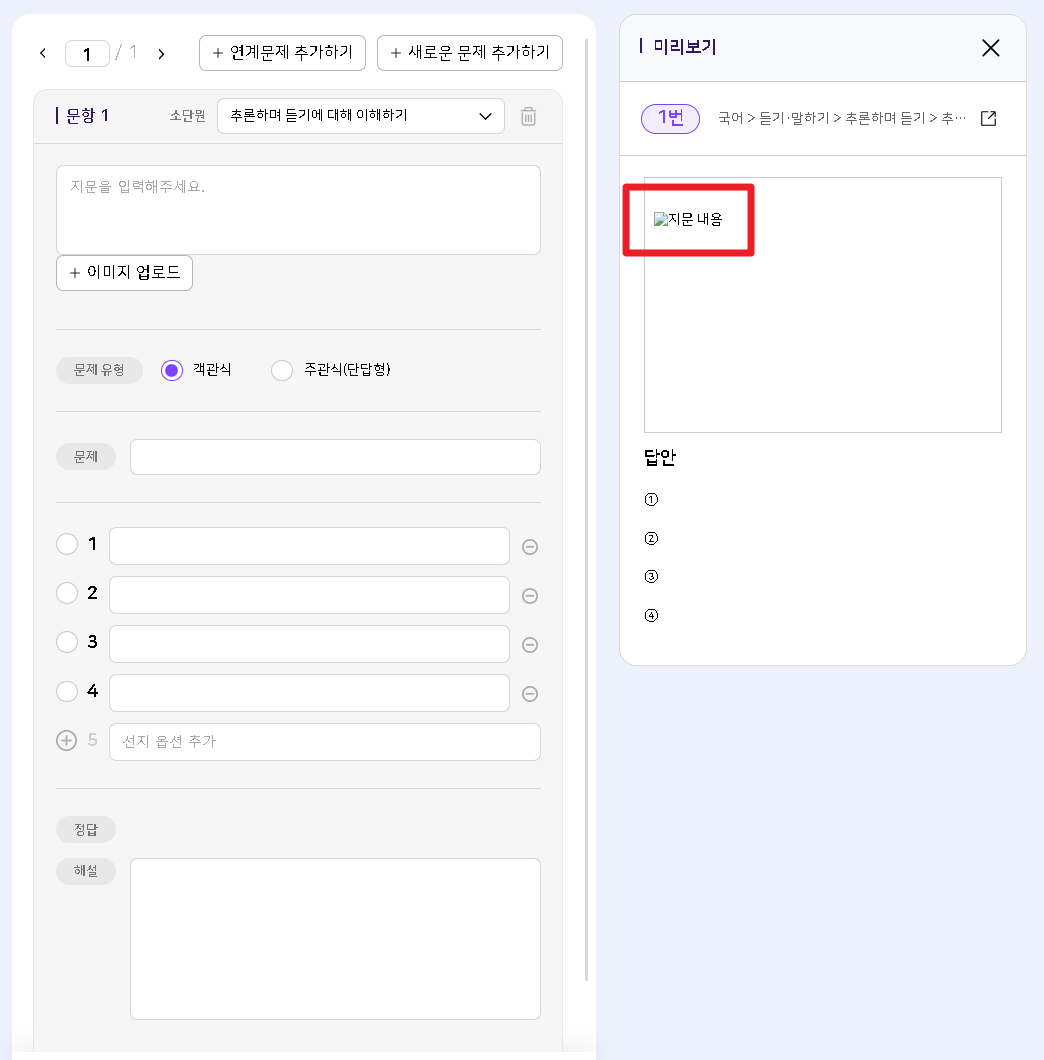Screen dimensions: 1044x1060
Task: Click 연계문제 추가하기 button
Action: (283, 53)
